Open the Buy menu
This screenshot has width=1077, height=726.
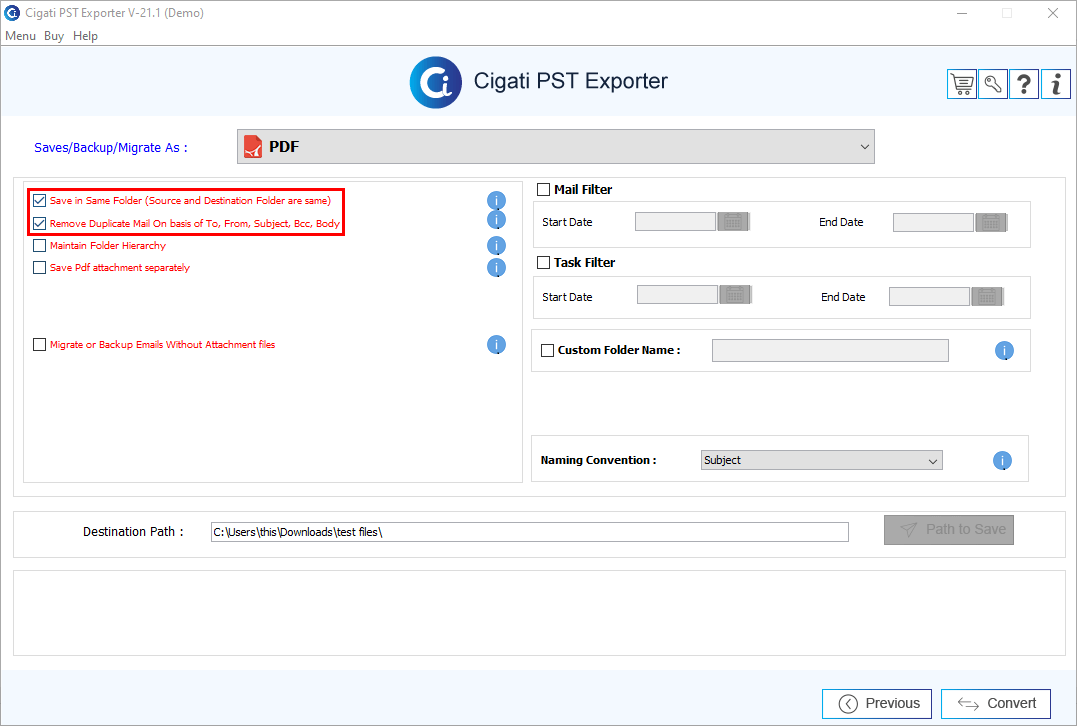[54, 36]
